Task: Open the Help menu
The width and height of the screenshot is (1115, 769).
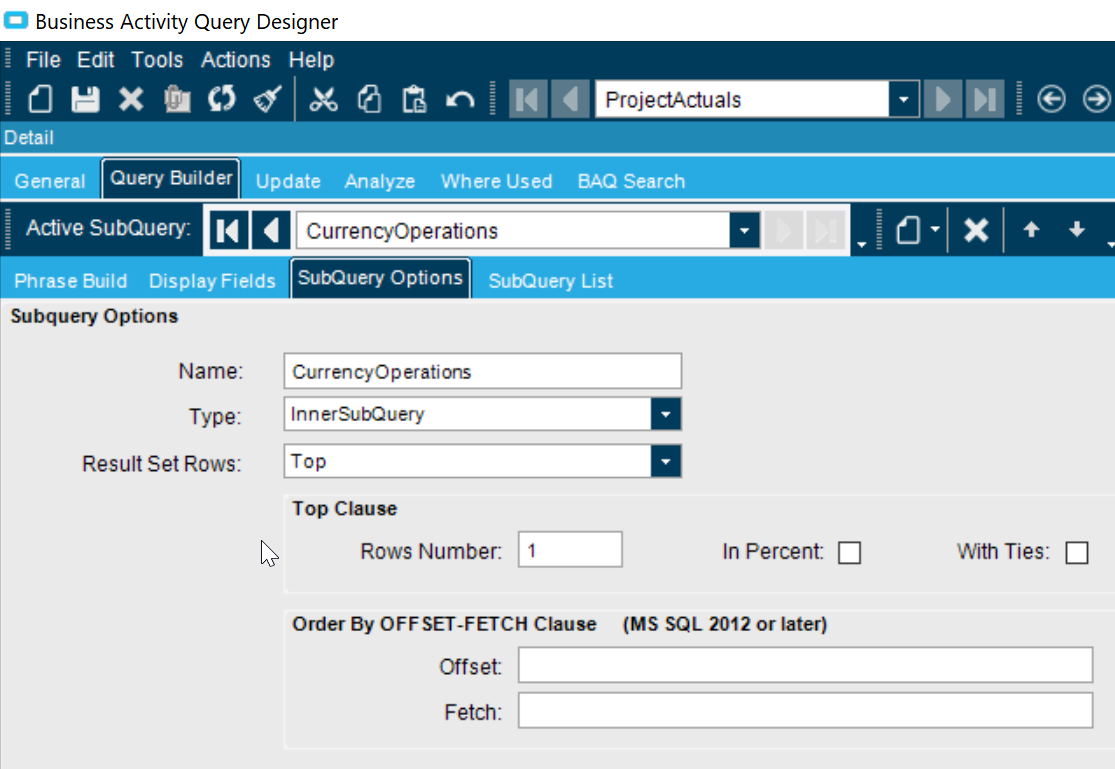Action: tap(311, 60)
